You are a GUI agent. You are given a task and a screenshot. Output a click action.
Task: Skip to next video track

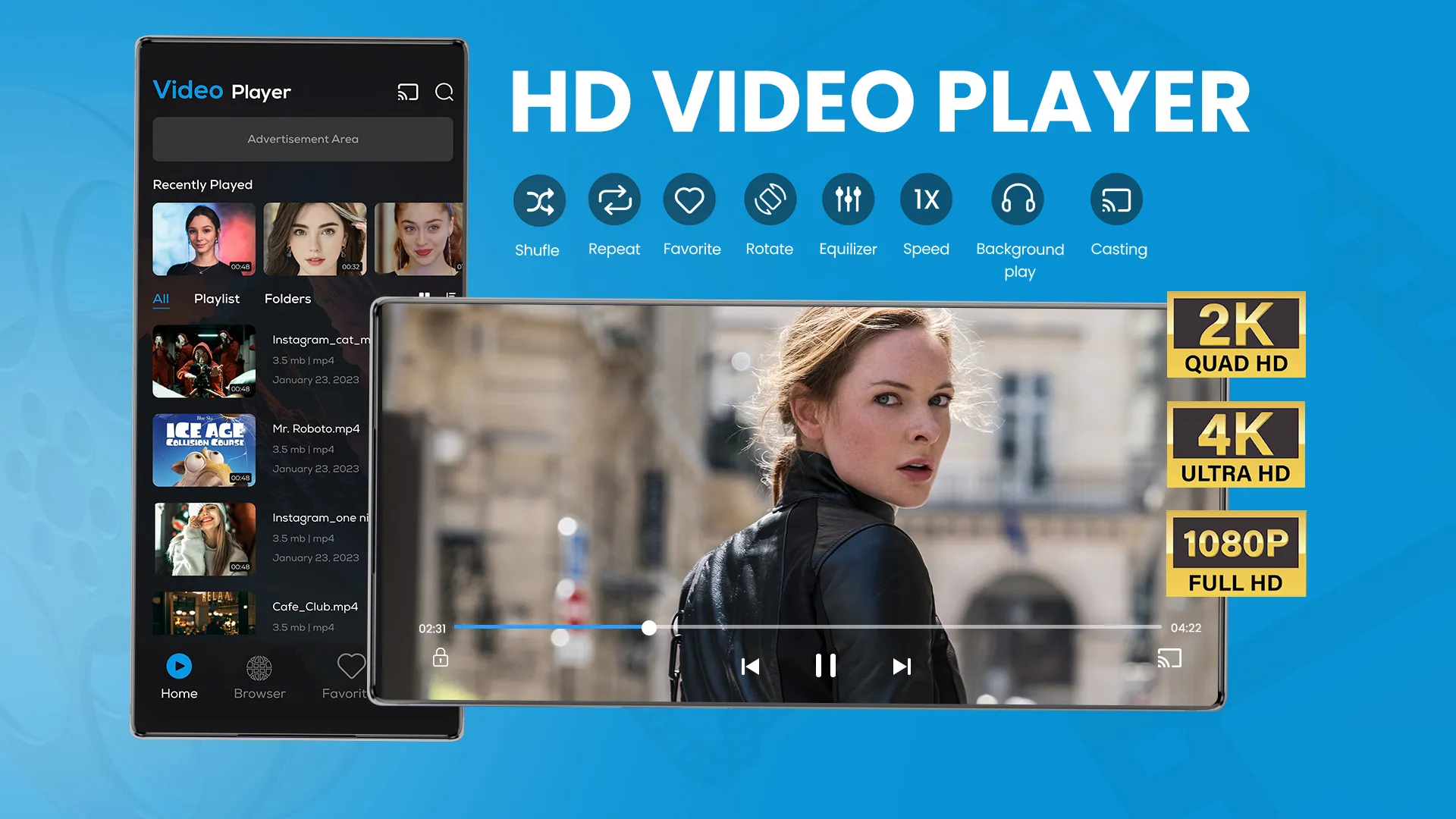click(x=901, y=666)
